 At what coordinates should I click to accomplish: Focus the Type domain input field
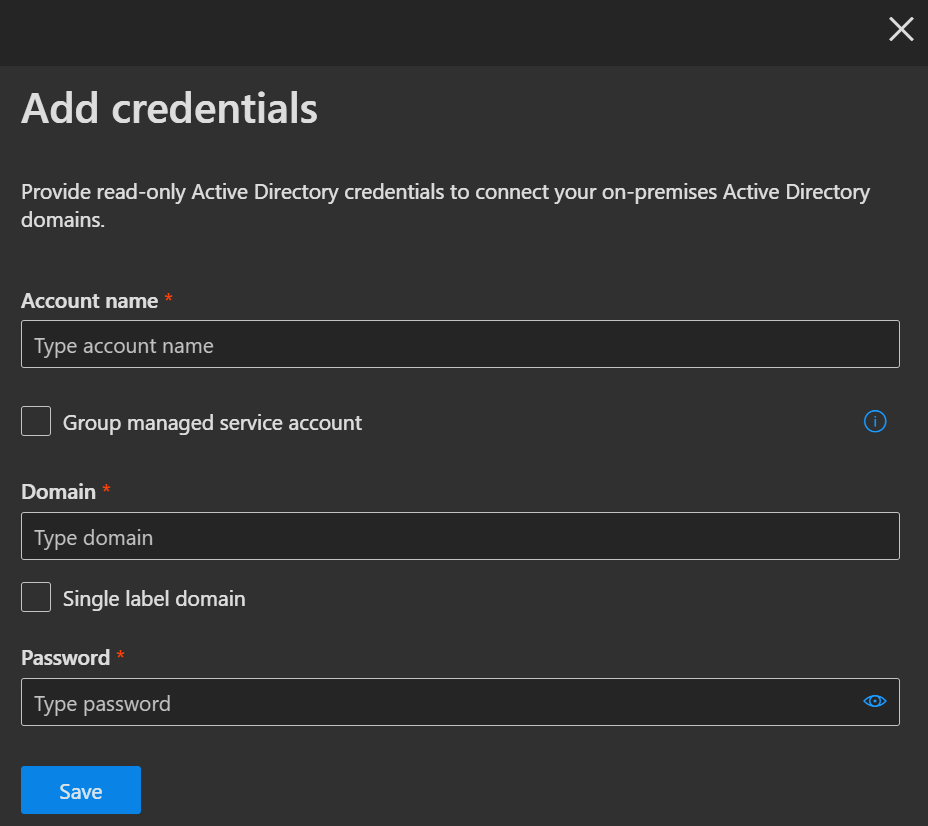[460, 537]
